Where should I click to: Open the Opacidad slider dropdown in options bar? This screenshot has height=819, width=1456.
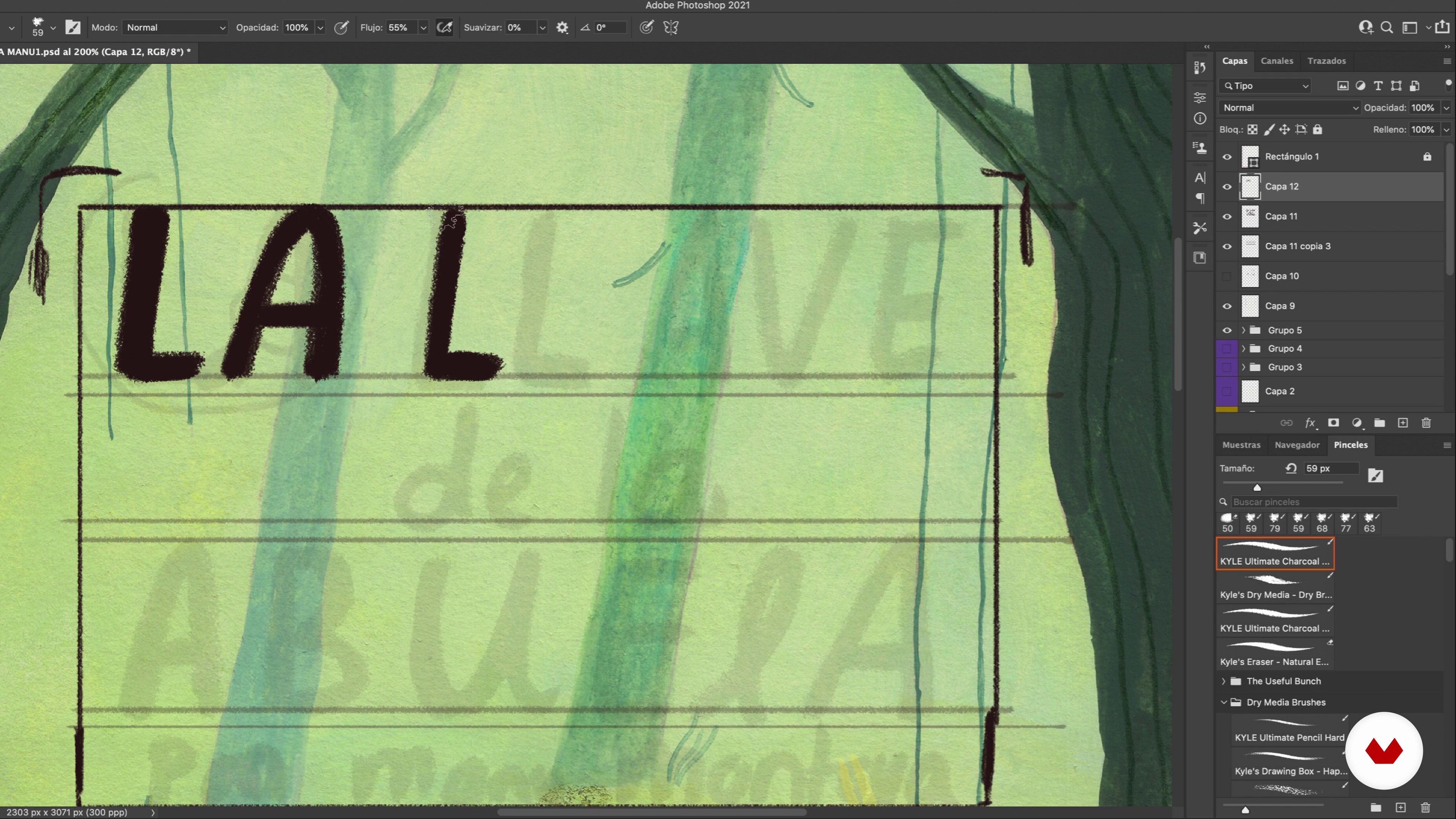click(x=320, y=28)
